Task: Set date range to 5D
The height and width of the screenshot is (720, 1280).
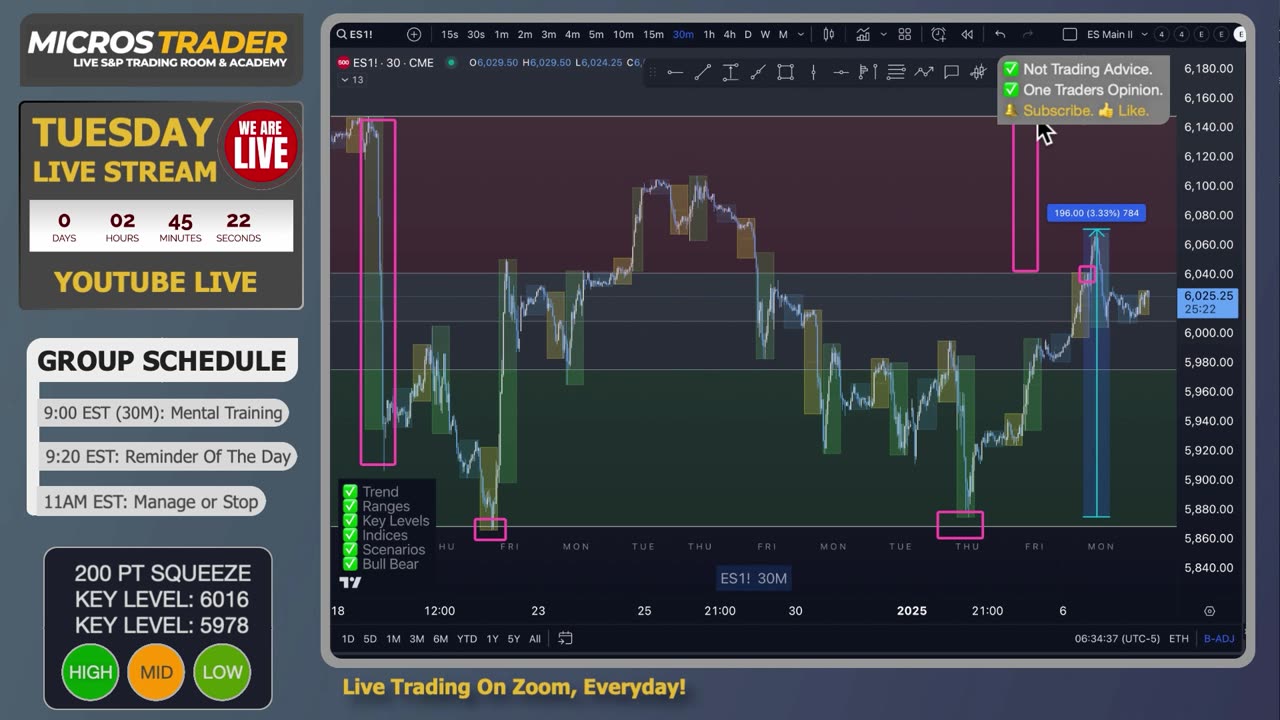Action: coord(370,638)
